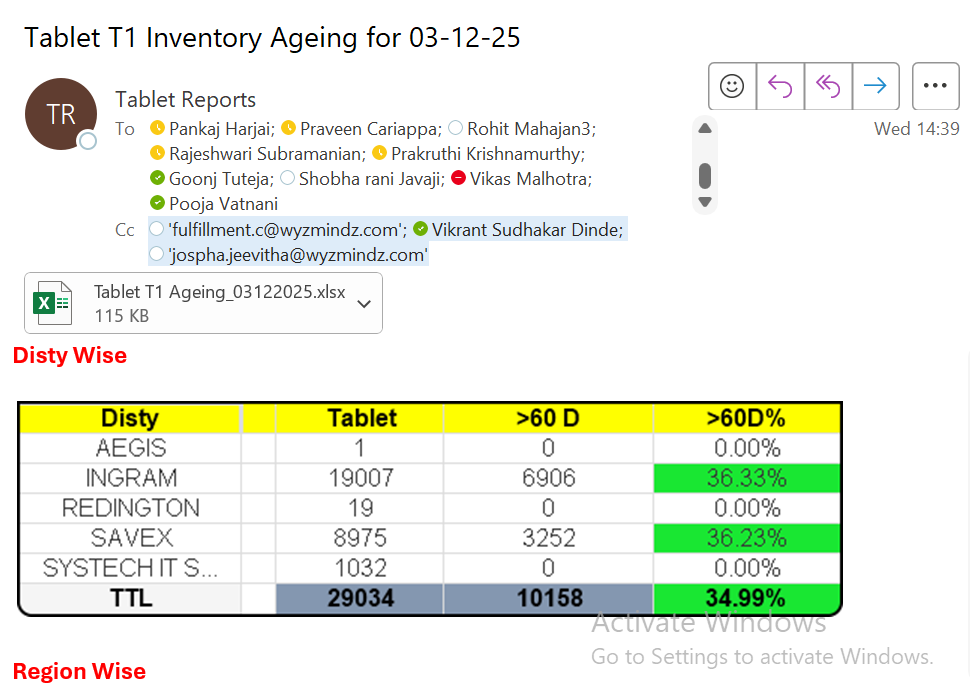Click the green 34.99% total cell

pos(746,599)
